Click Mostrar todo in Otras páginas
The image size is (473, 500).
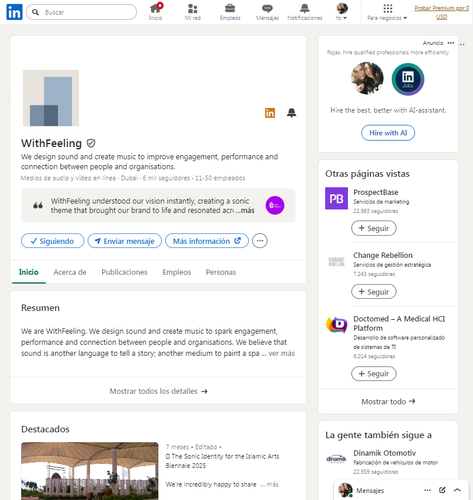click(388, 401)
